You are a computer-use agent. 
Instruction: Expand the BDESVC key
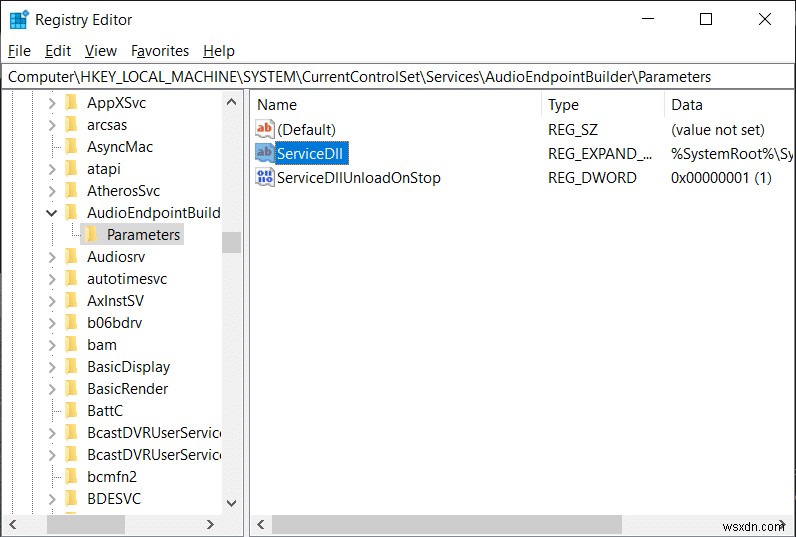click(52, 499)
